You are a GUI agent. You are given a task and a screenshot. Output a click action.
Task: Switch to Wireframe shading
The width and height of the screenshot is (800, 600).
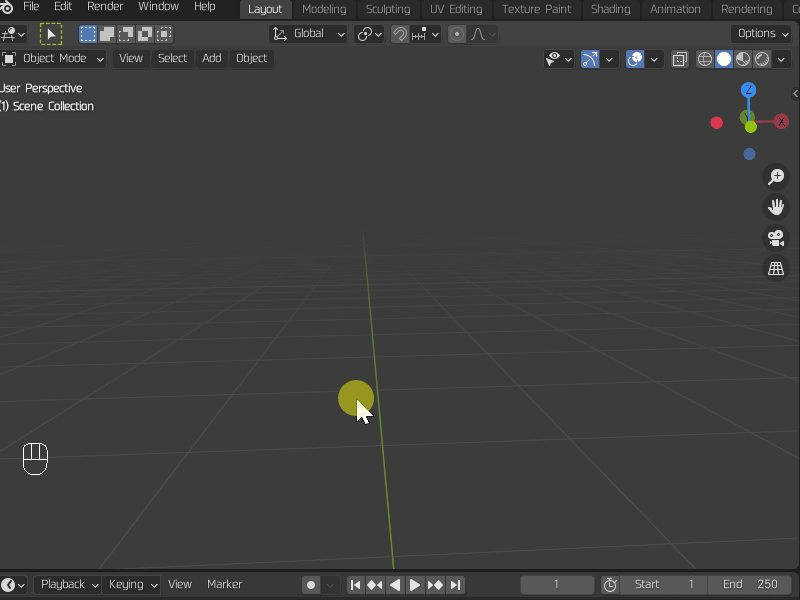click(x=705, y=59)
